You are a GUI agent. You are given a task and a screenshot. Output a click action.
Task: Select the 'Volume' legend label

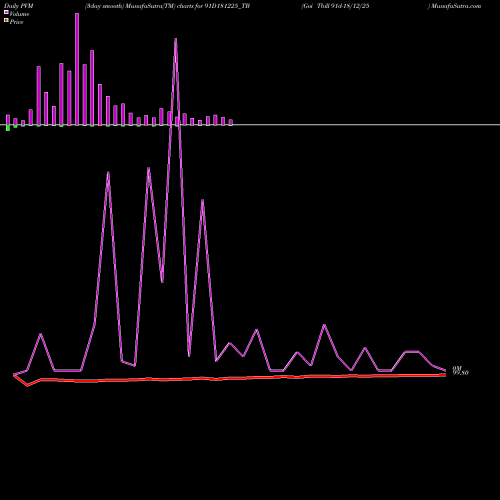19,14
